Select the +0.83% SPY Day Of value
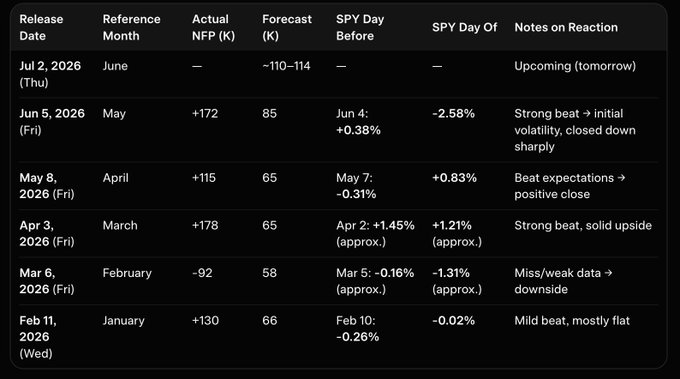 pos(454,178)
